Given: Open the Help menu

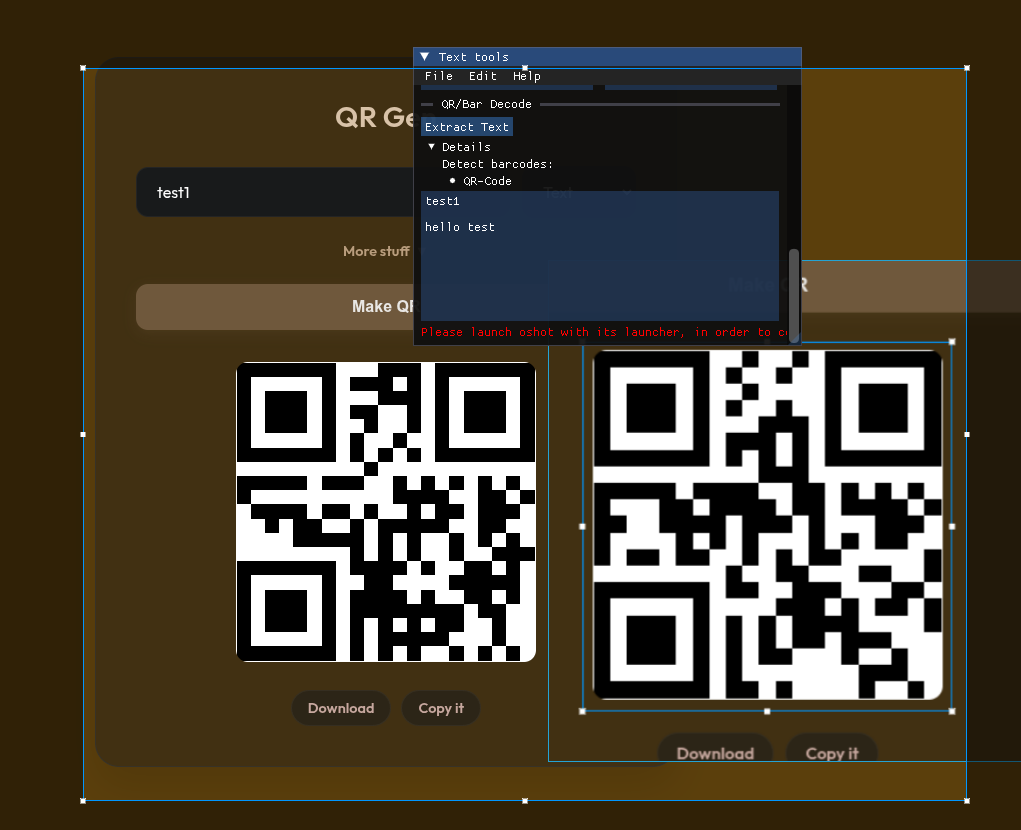Looking at the screenshot, I should coord(527,76).
